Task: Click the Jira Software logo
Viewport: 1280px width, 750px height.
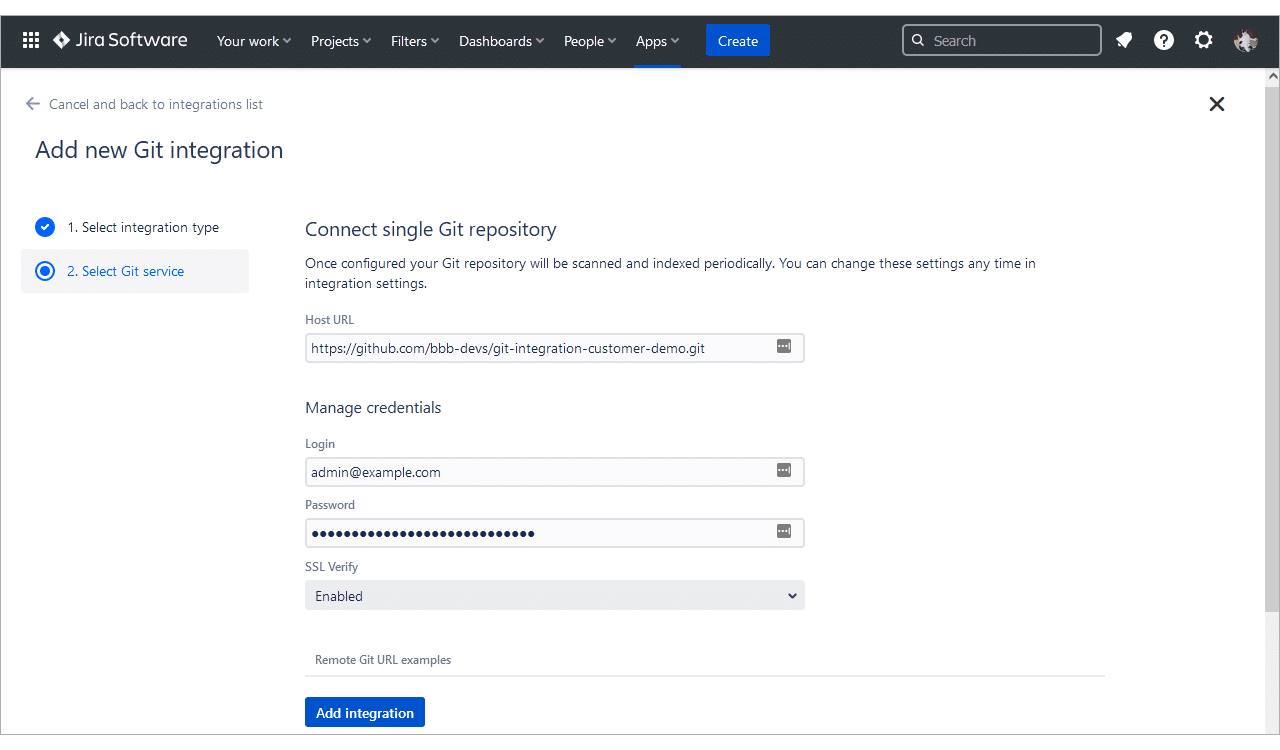Action: coord(120,41)
